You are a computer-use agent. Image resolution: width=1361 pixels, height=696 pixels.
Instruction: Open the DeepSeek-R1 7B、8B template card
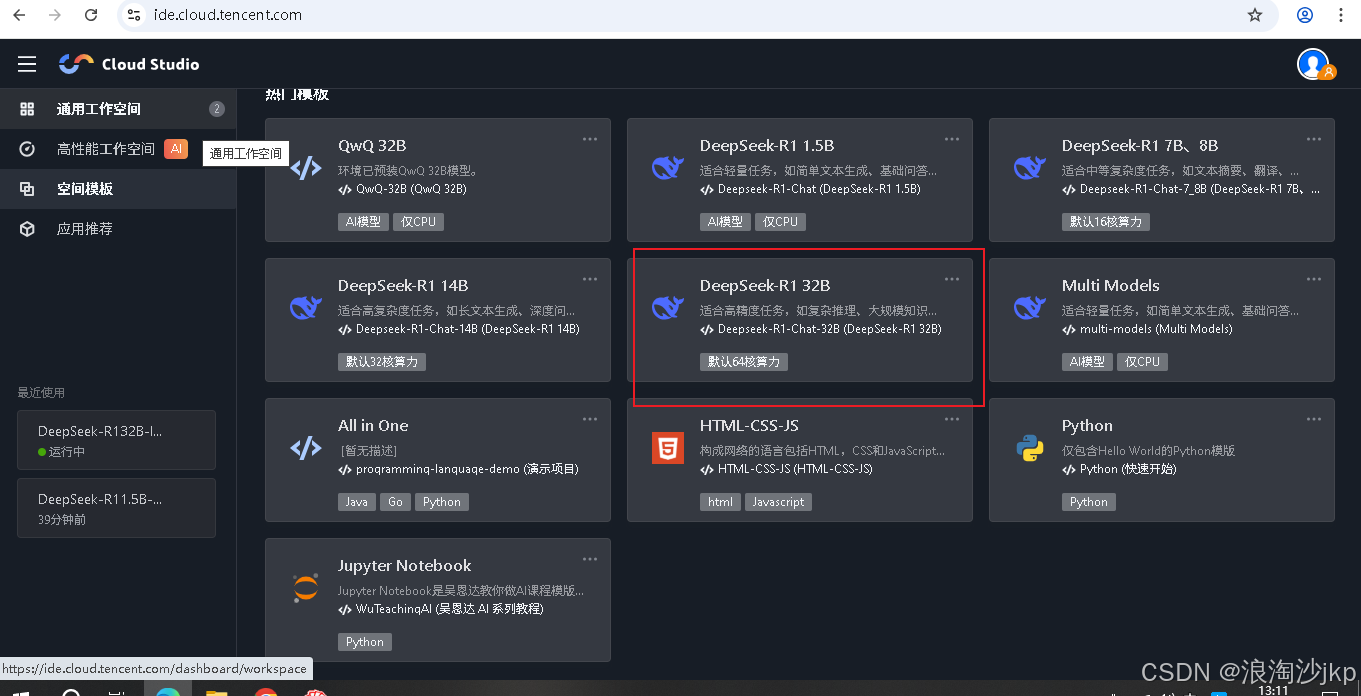(x=1162, y=180)
